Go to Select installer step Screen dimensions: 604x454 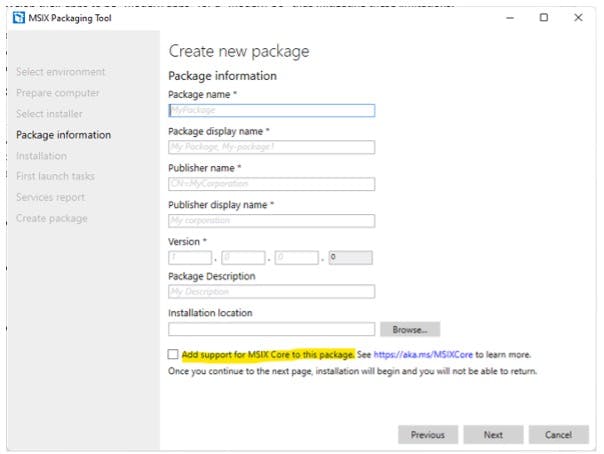pos(49,114)
